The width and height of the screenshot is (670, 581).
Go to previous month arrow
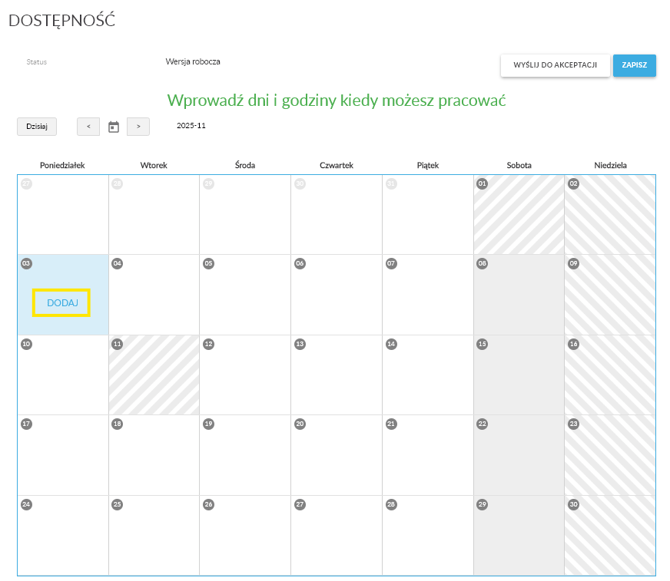pyautogui.click(x=88, y=127)
